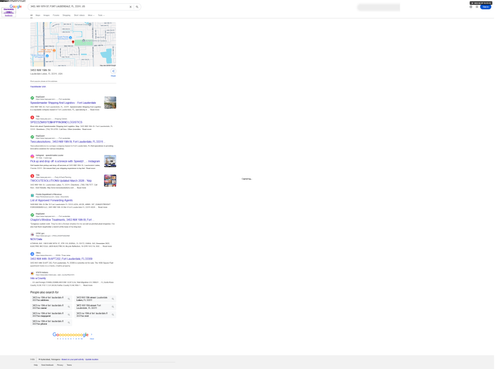Viewport: 500px width, 369px height.
Task: Click the magnifier search icon in search box
Action: pyautogui.click(x=137, y=7)
